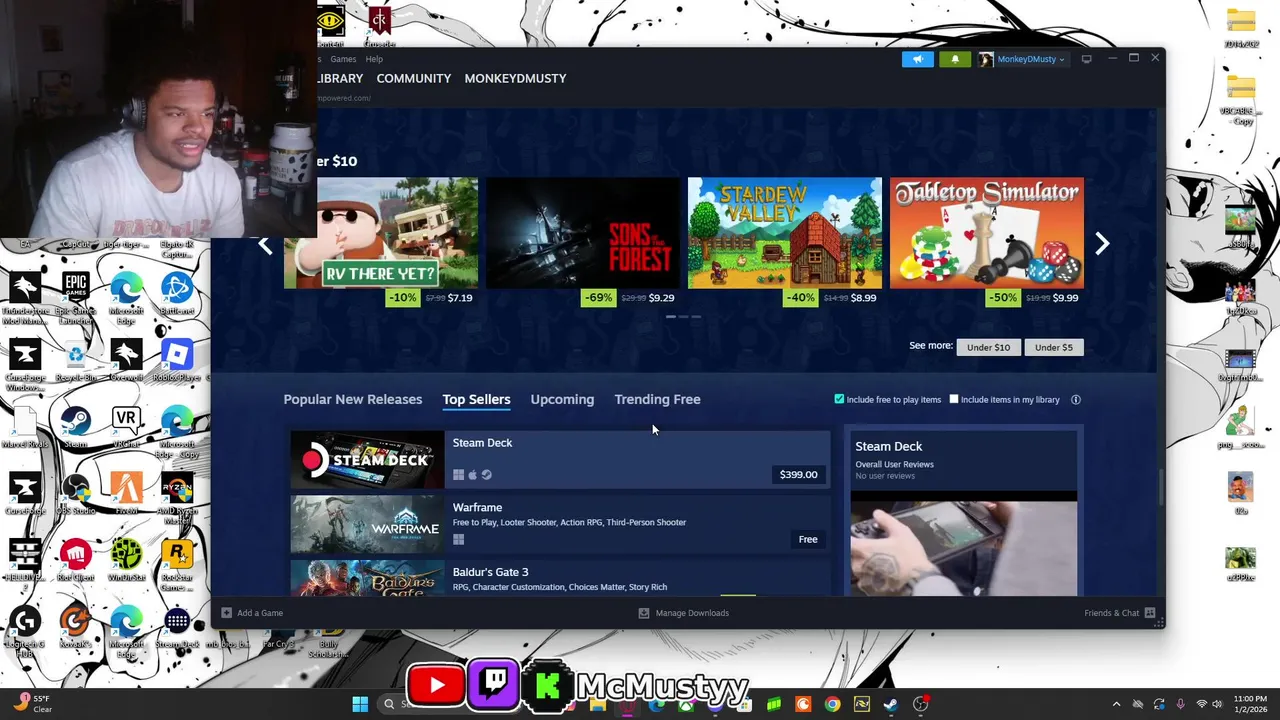1280x720 pixels.
Task: Open OBS Studio desktop shortcut
Action: [x=76, y=494]
